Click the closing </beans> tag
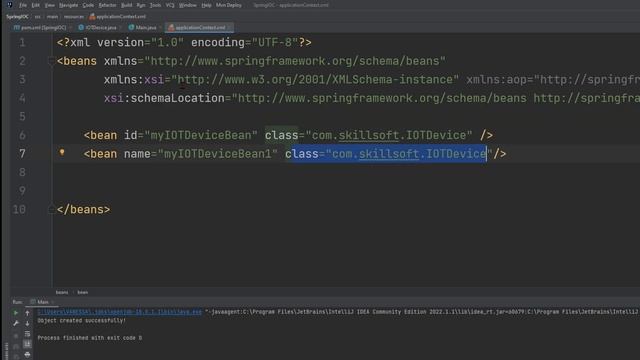The height and width of the screenshot is (360, 640). [84, 209]
